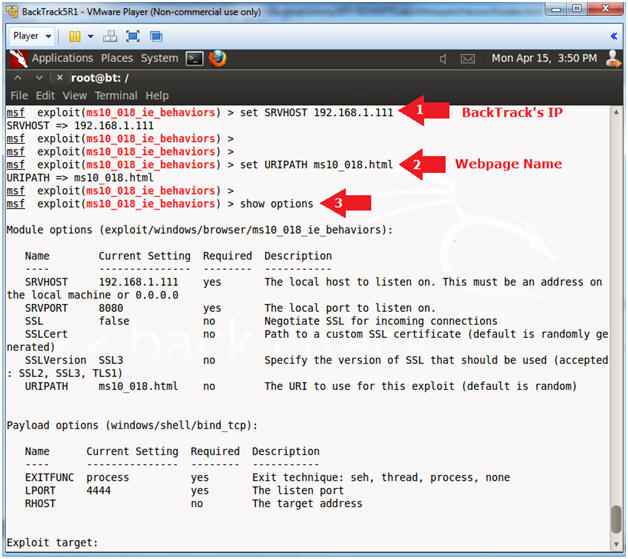Click 'Module options' header line
Viewport: 628px width, 559px height.
tap(199, 230)
